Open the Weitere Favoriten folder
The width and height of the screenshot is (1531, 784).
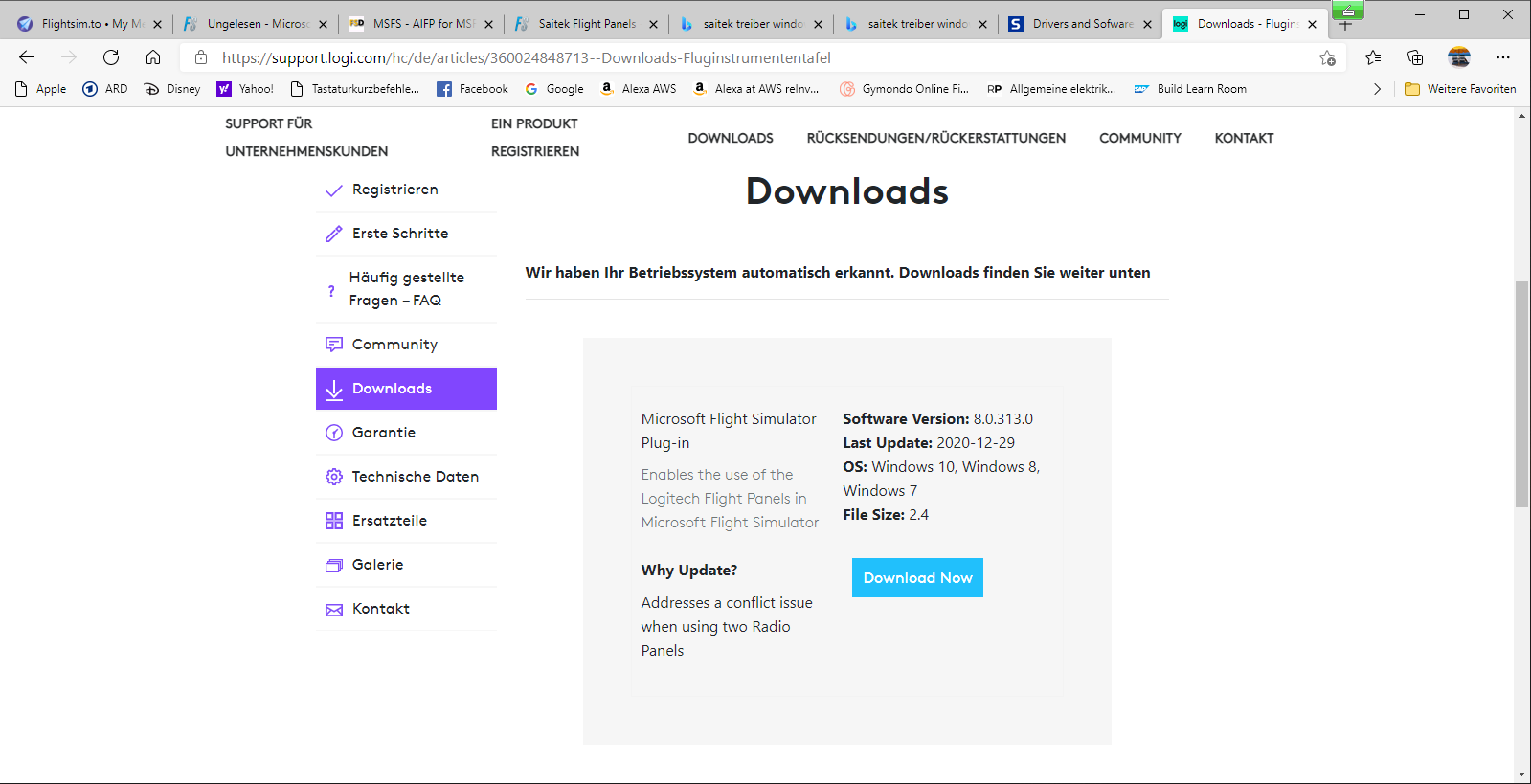[x=1460, y=89]
